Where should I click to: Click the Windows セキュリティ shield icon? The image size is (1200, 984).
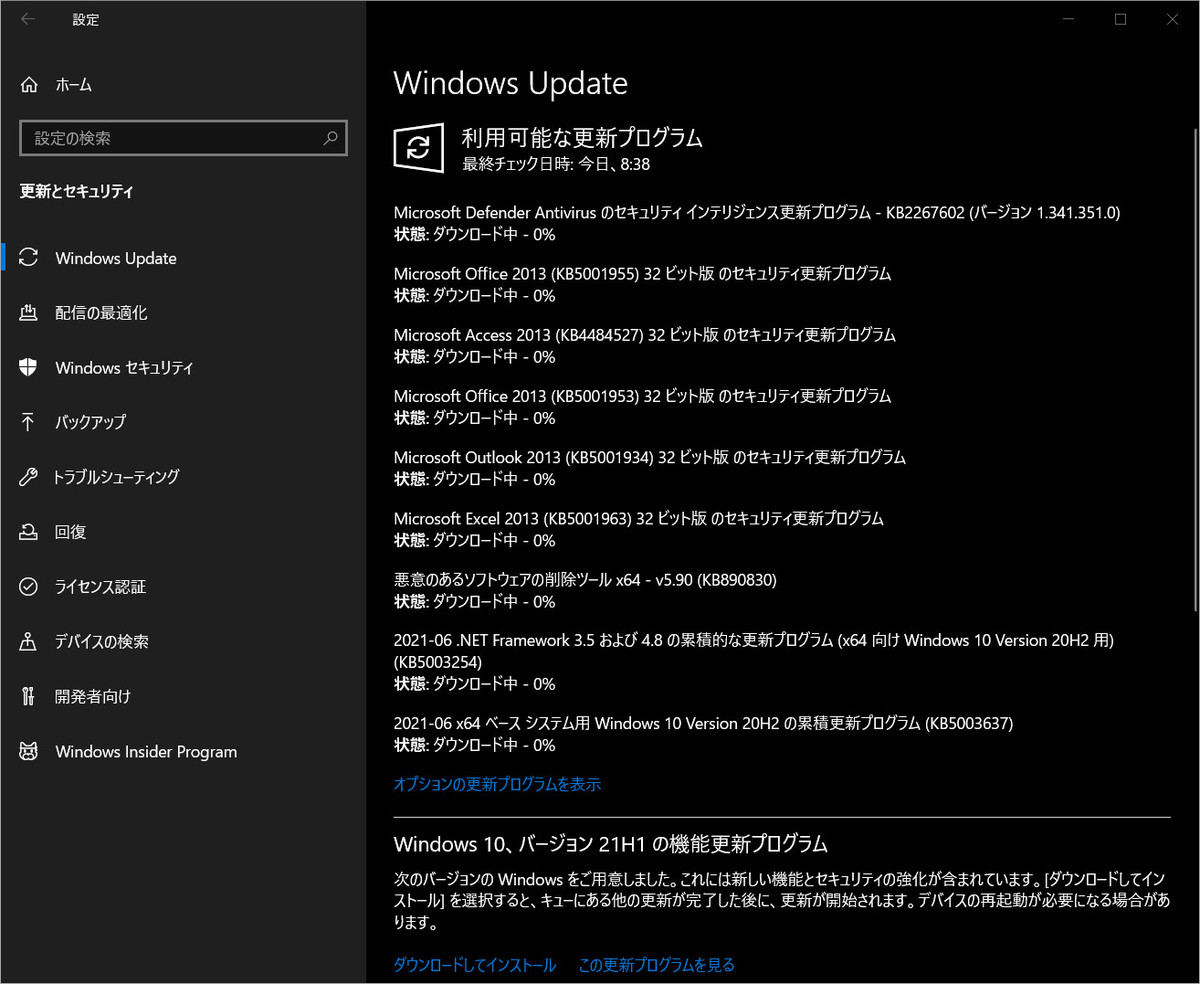(29, 367)
